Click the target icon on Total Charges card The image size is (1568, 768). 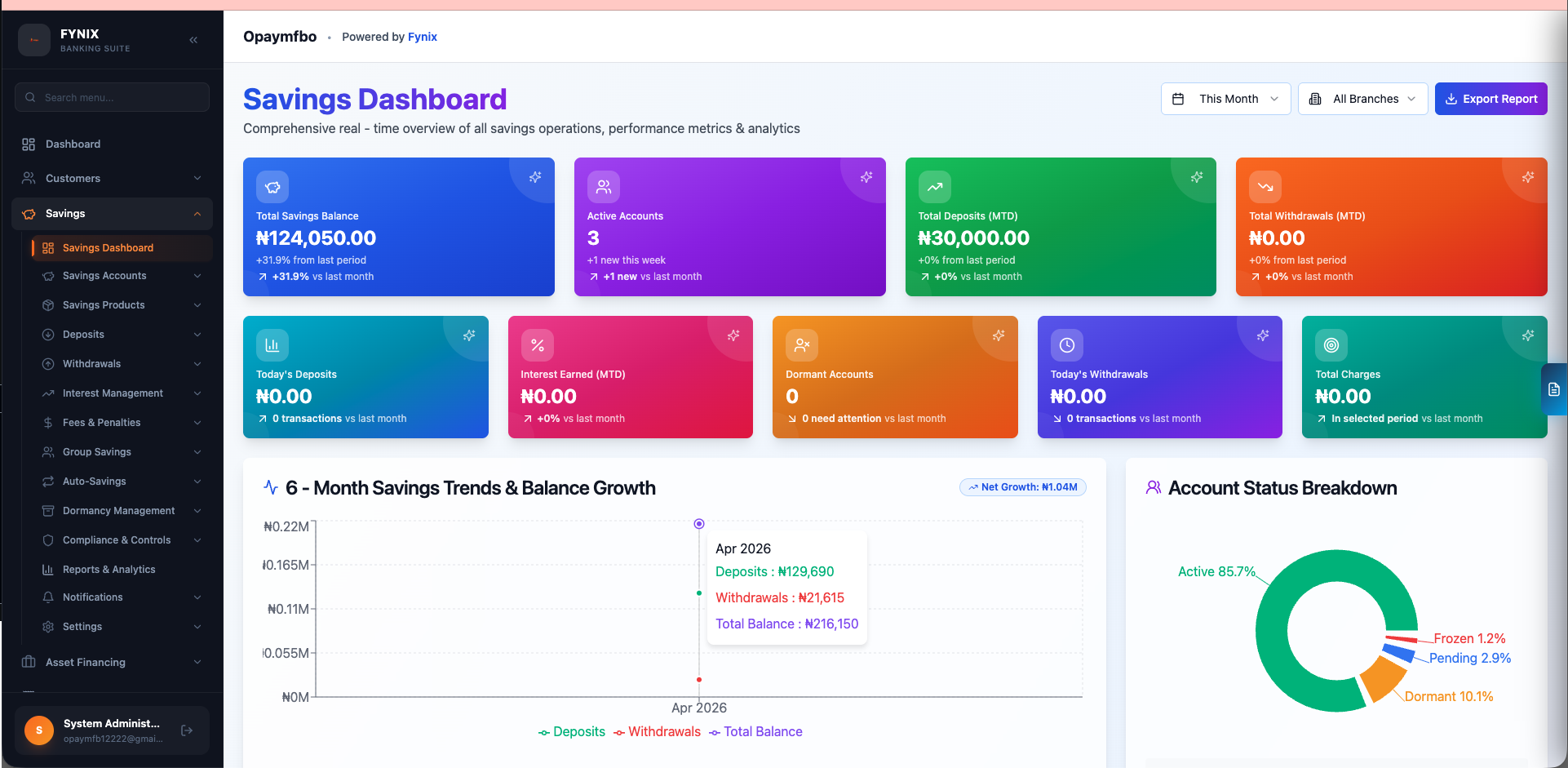pyautogui.click(x=1331, y=345)
